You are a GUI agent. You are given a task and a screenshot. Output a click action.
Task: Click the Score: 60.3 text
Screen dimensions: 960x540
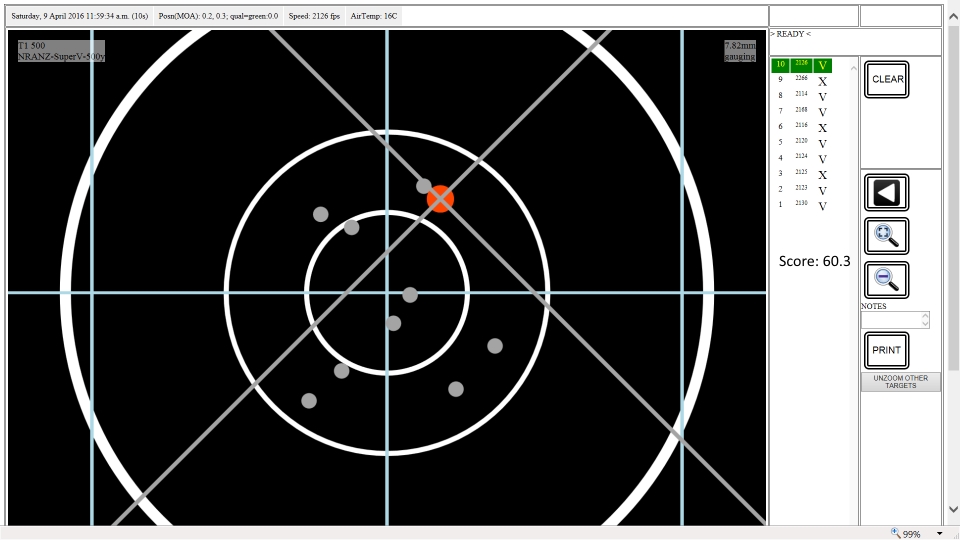click(x=814, y=261)
